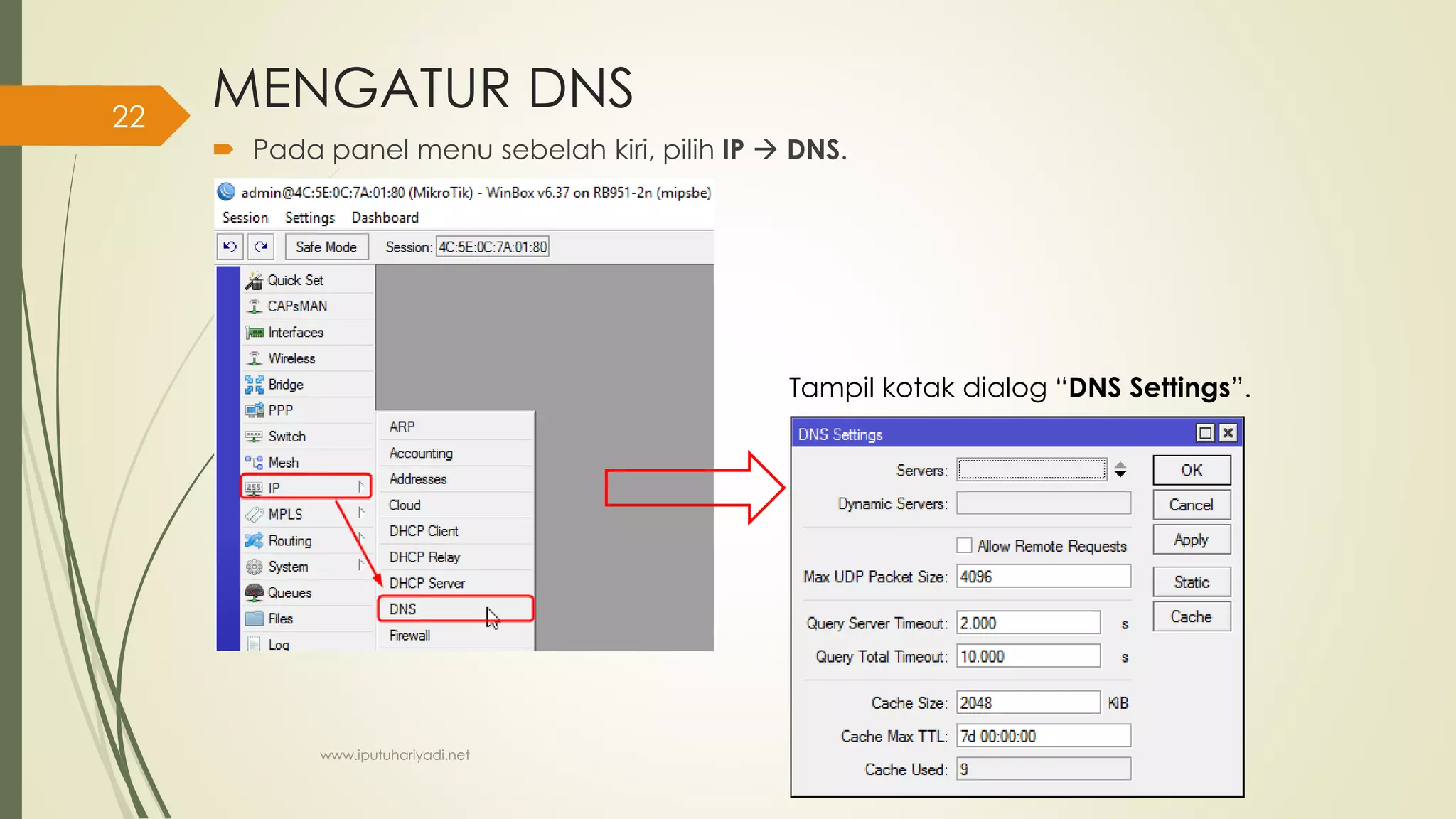This screenshot has width=1456, height=819.
Task: Click the Interfaces card icon
Action: point(254,333)
